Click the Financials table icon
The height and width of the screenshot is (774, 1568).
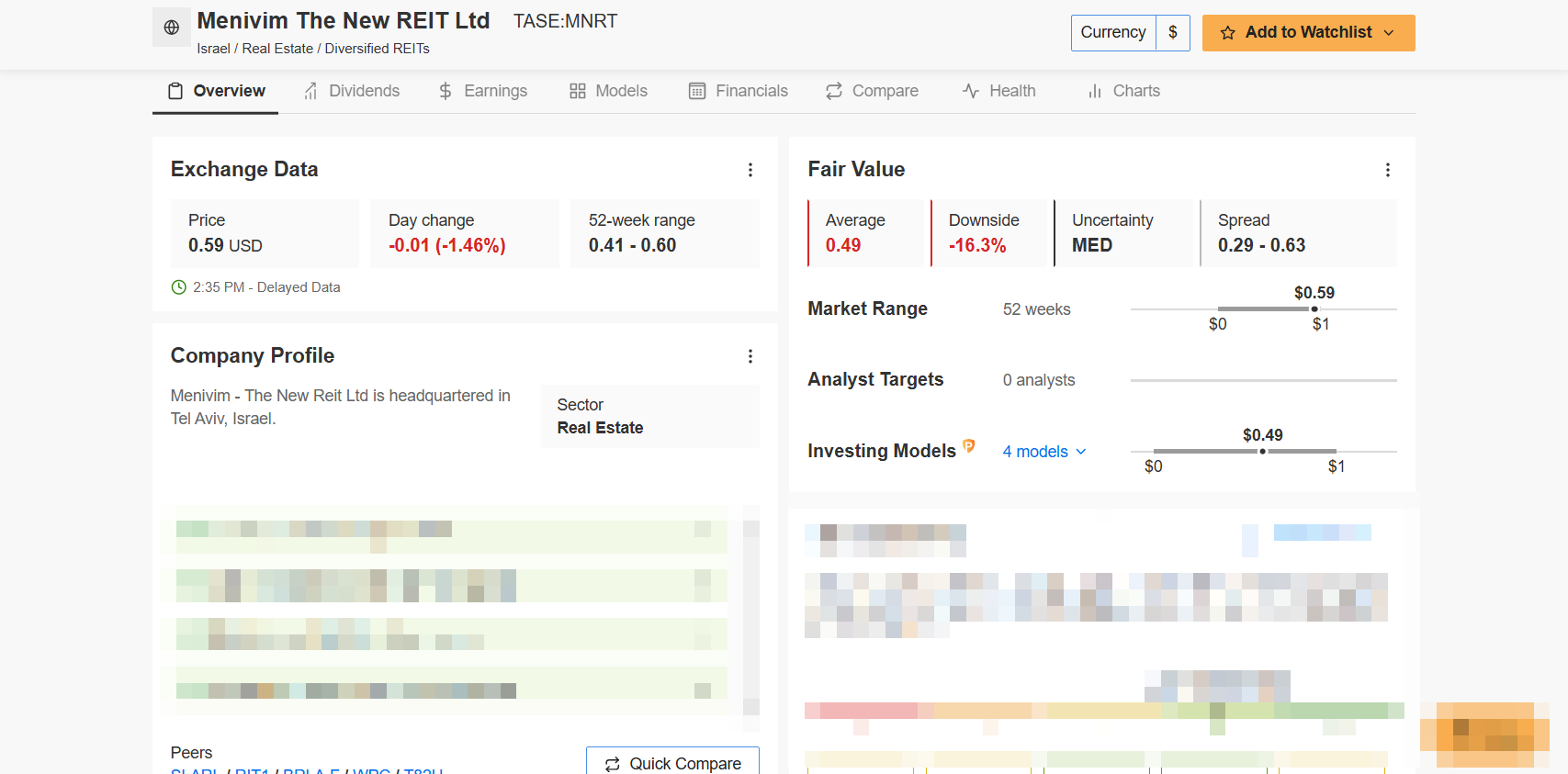coord(697,91)
